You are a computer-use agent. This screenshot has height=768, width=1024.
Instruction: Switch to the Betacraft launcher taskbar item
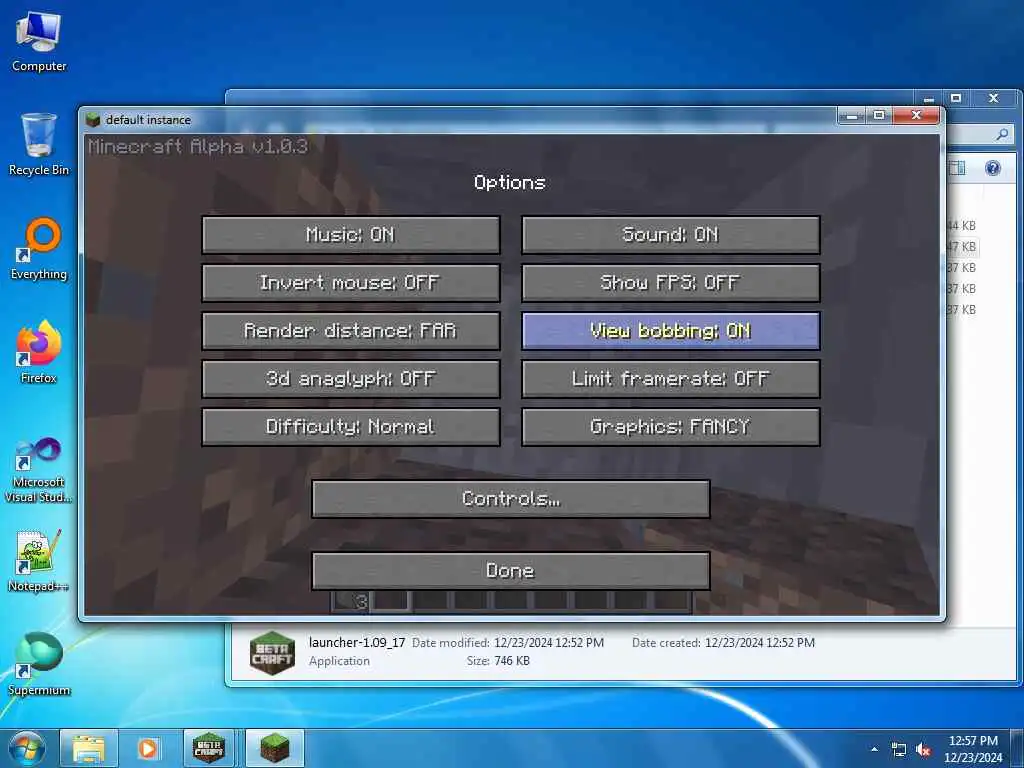point(209,749)
